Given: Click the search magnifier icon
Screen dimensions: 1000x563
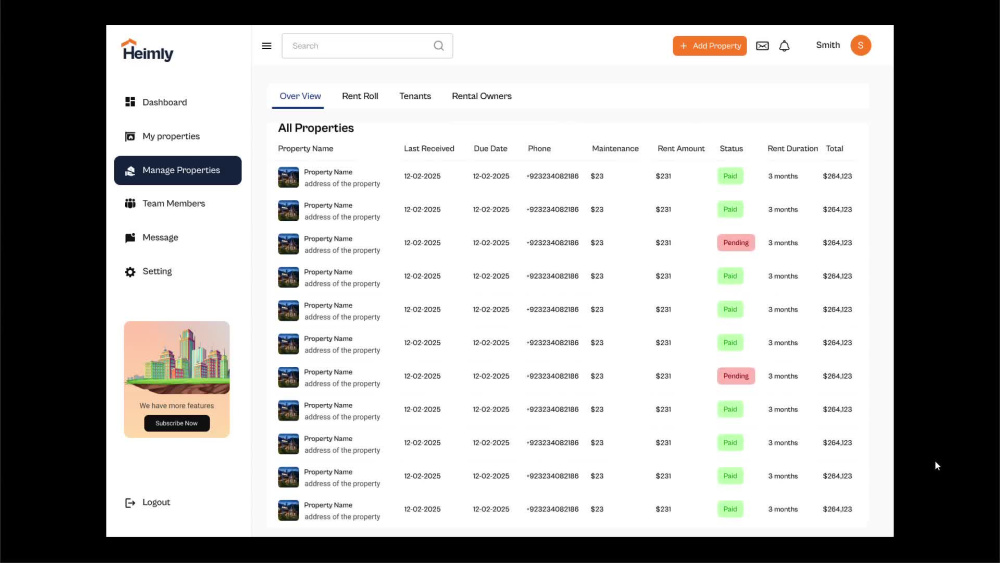Looking at the screenshot, I should (439, 46).
